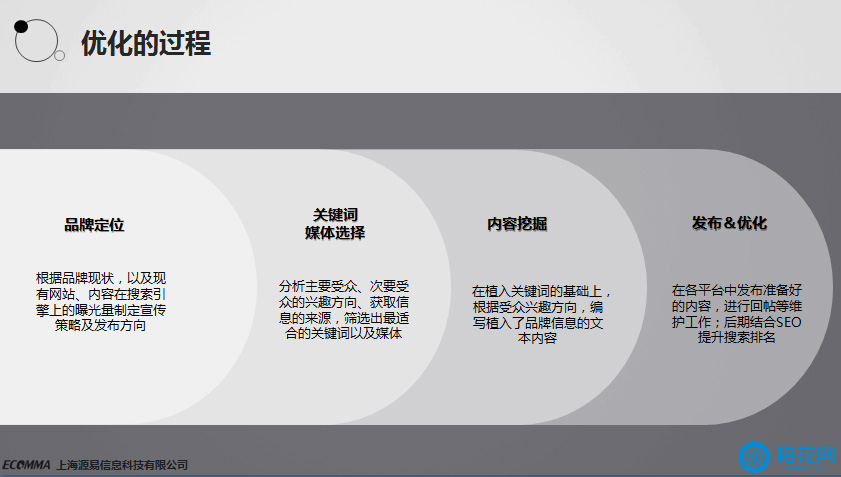Click the ECOMMA logo in the footer
Screen dimensions: 841x477
coord(27,465)
